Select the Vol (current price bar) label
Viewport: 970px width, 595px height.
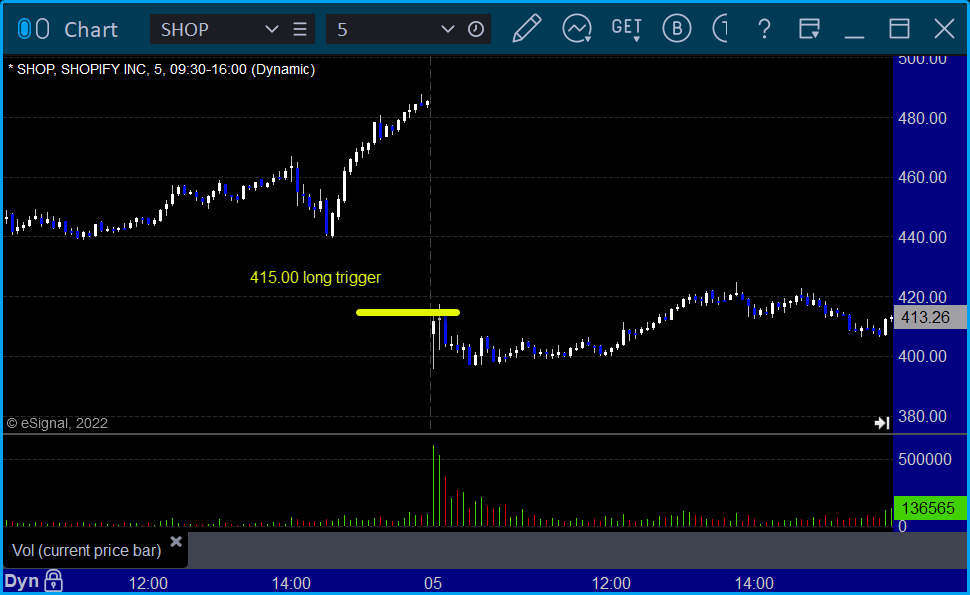click(x=87, y=550)
